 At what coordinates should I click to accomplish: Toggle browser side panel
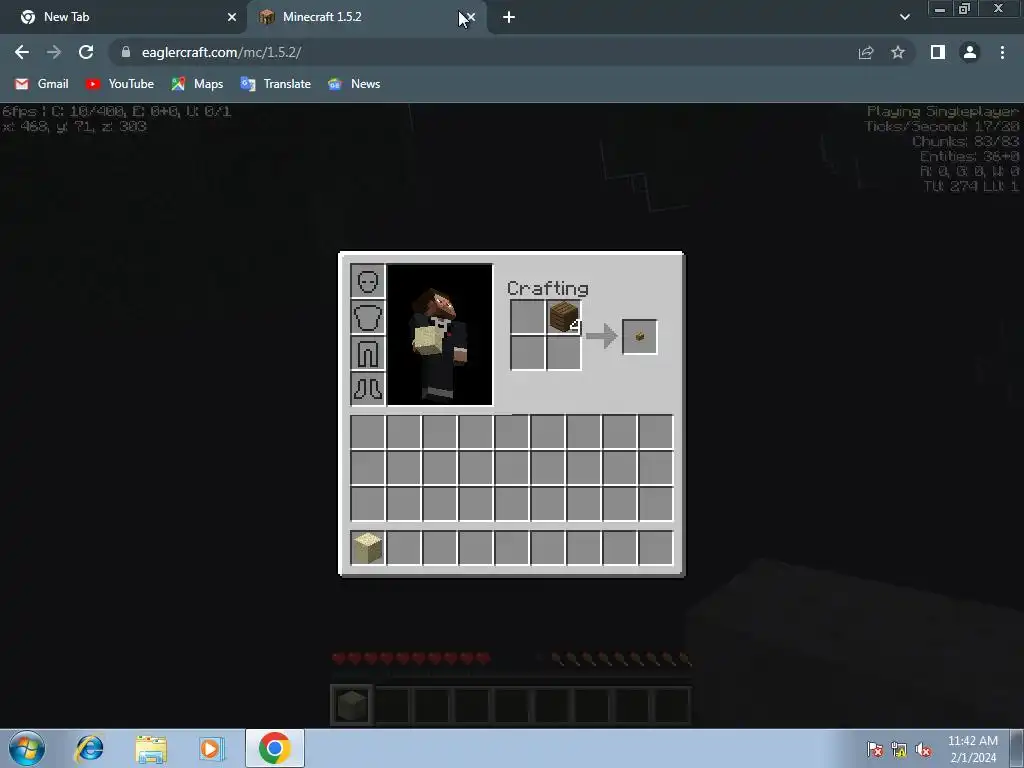pyautogui.click(x=938, y=52)
